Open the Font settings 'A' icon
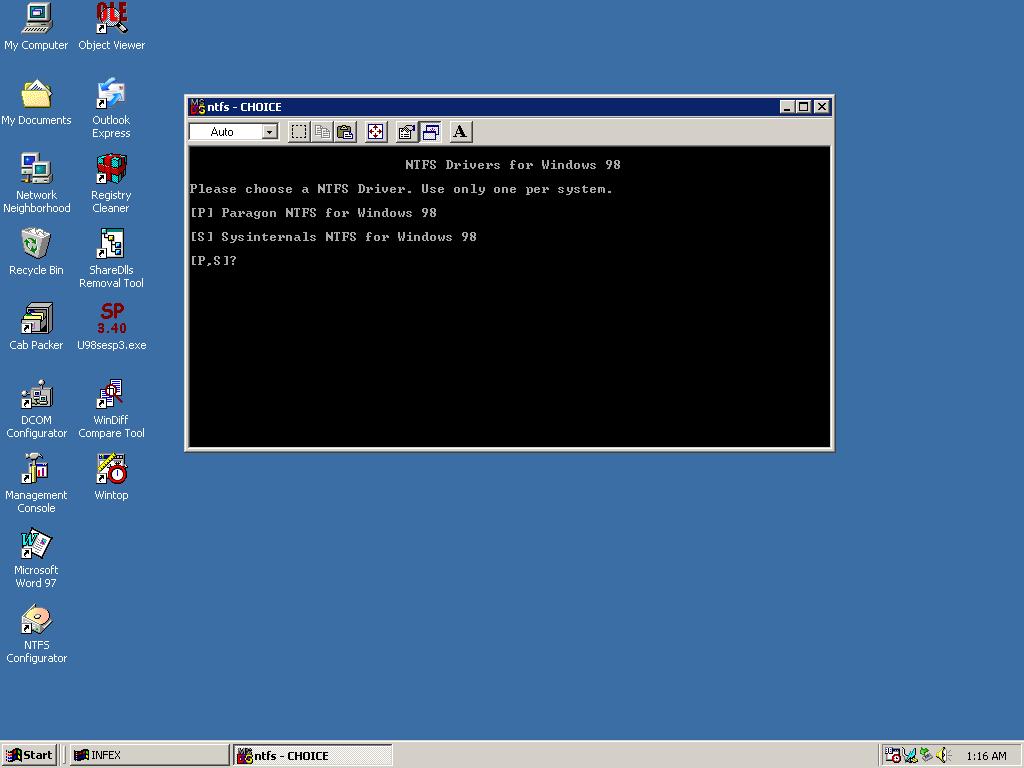The width and height of the screenshot is (1024, 768). point(460,132)
